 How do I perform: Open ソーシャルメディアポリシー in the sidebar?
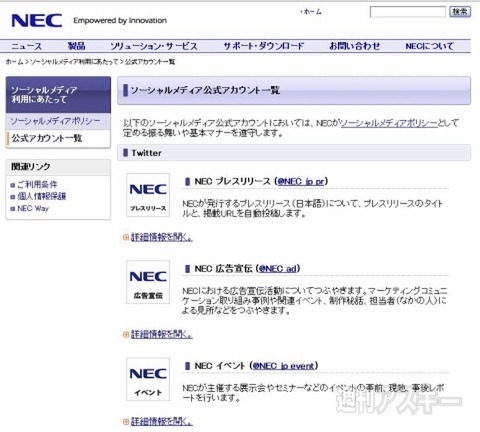(55, 121)
